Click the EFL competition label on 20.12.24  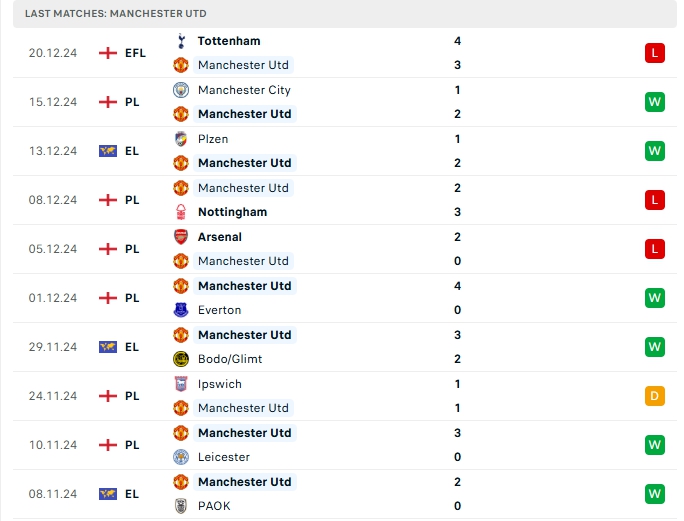pos(135,53)
